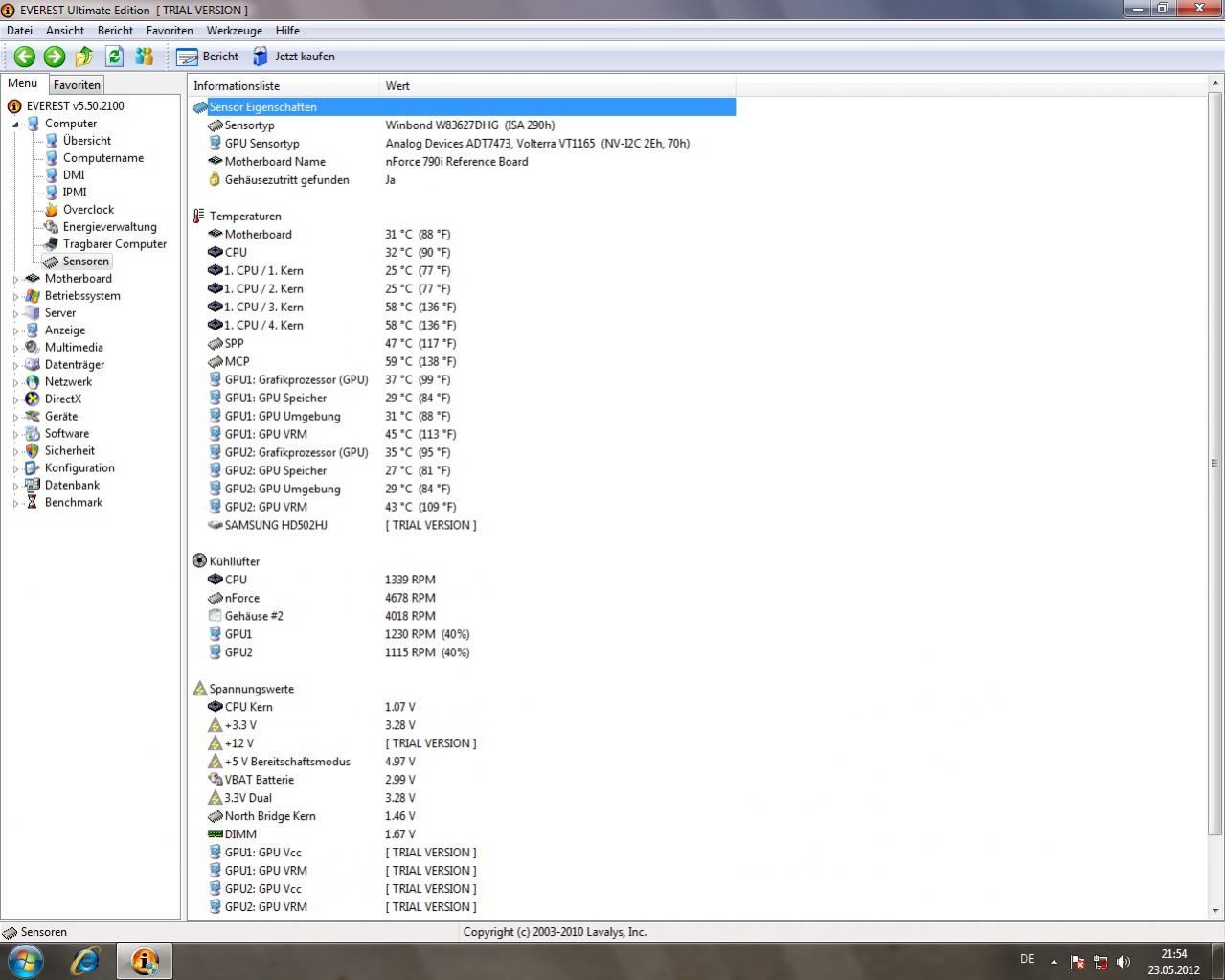The width and height of the screenshot is (1225, 980).
Task: Click the Refresh toolbar icon
Action: tap(114, 57)
